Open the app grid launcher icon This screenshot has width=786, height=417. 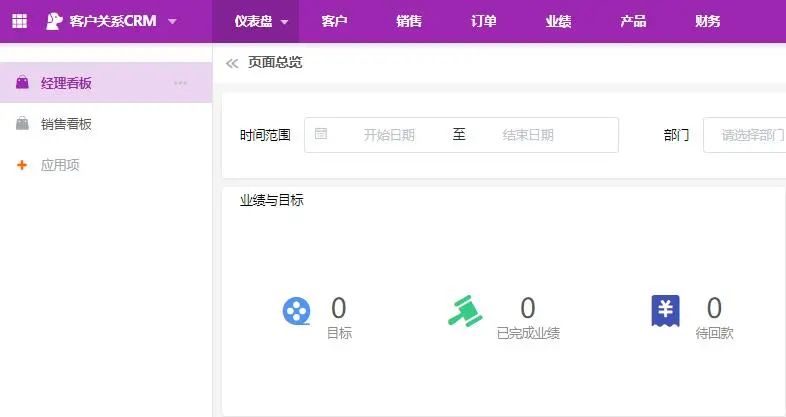(19, 21)
